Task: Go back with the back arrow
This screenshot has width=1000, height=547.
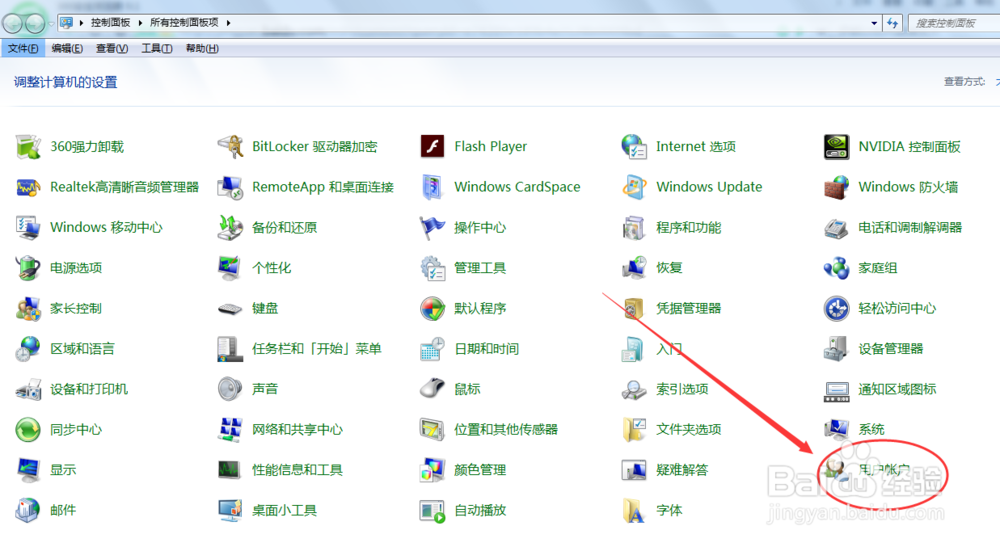Action: tap(13, 24)
